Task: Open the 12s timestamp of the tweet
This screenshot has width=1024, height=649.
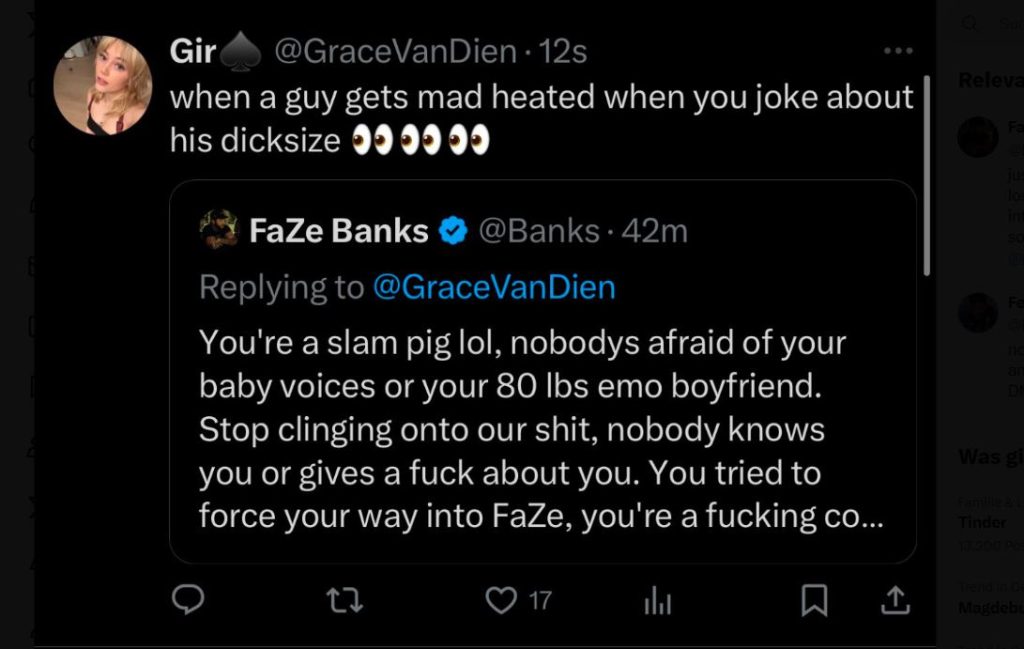Action: 563,52
